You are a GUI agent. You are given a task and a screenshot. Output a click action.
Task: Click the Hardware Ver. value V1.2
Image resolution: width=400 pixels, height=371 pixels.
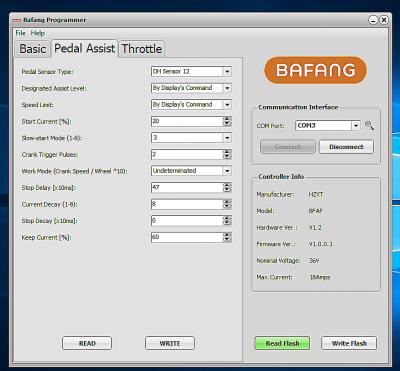click(x=315, y=227)
